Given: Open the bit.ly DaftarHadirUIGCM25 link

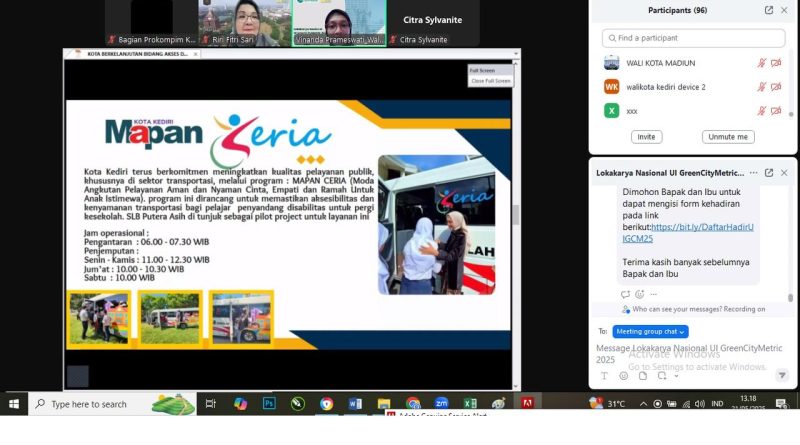Looking at the screenshot, I should [x=688, y=233].
